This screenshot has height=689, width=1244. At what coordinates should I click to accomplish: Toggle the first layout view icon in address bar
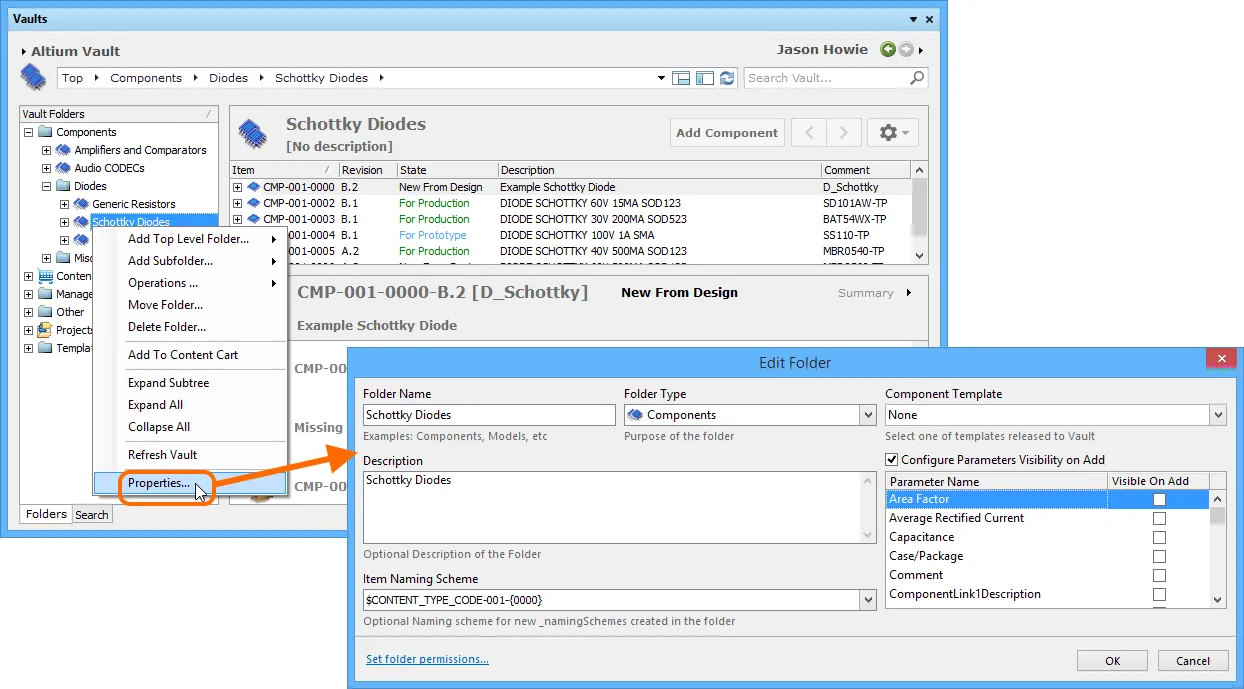[682, 78]
